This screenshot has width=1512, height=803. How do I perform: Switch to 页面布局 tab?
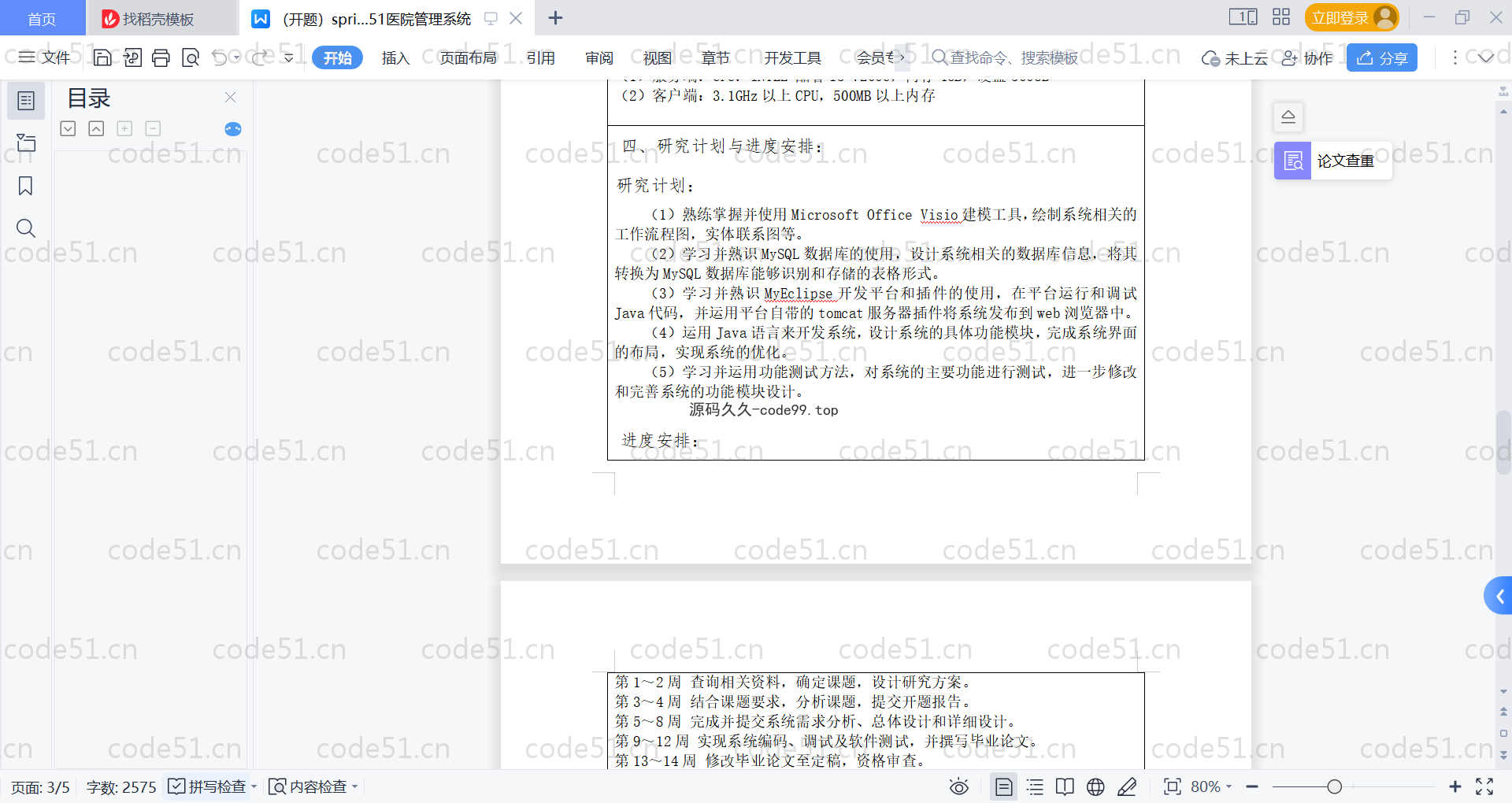pyautogui.click(x=468, y=57)
